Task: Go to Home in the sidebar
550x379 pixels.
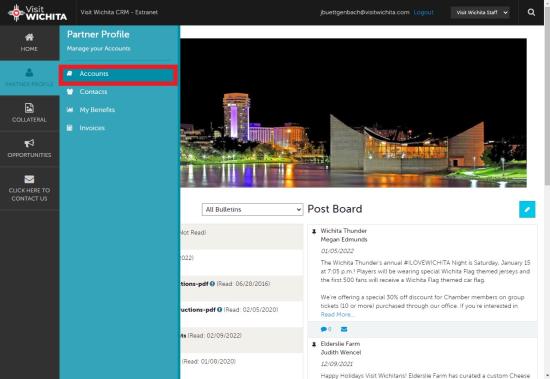Action: pyautogui.click(x=29, y=42)
